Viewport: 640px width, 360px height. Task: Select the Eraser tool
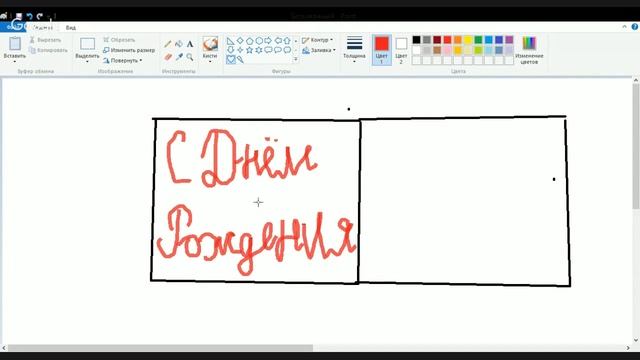pos(168,57)
